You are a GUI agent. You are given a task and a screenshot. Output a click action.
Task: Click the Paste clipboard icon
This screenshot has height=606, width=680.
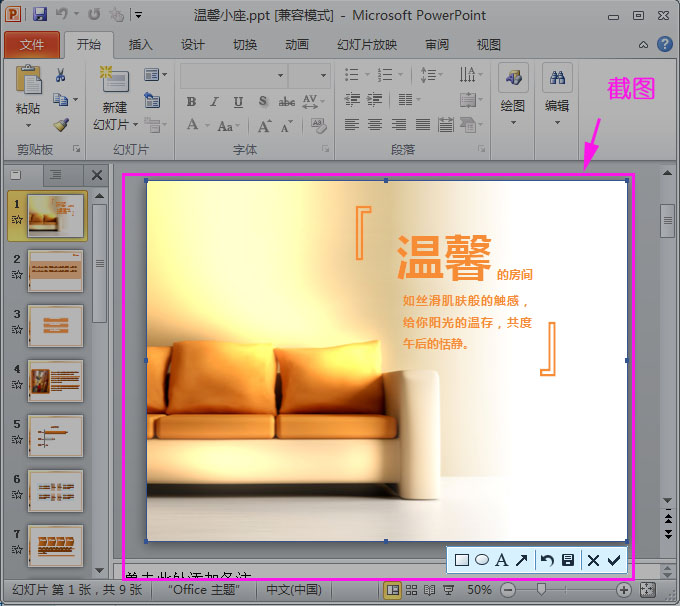point(28,80)
